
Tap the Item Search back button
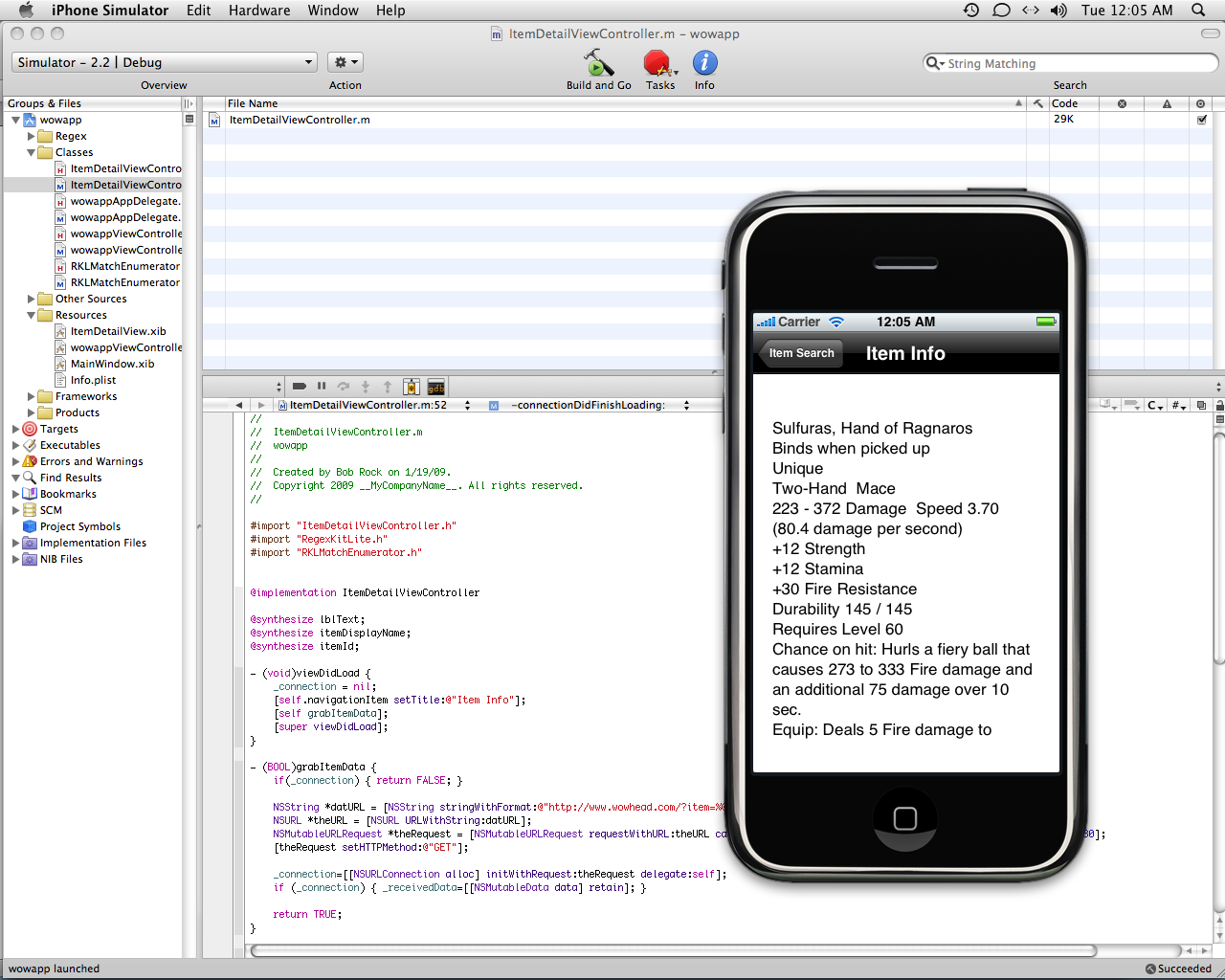coord(800,353)
